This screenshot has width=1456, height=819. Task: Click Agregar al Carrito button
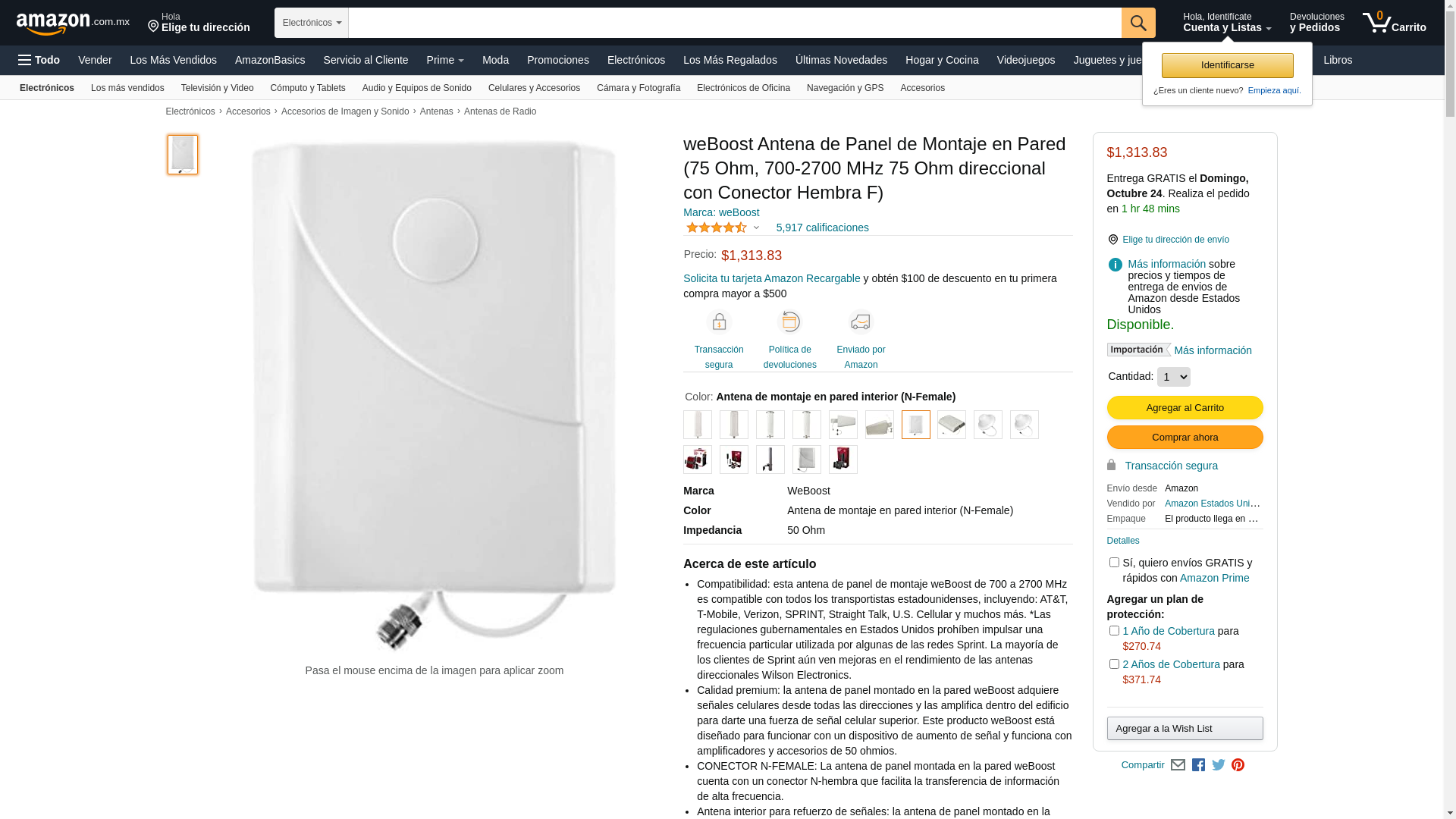pyautogui.click(x=1185, y=408)
